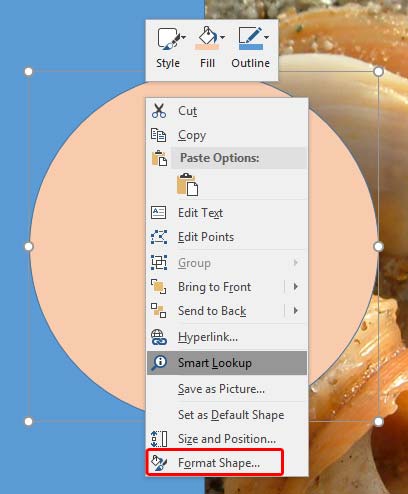
Task: Click the Copy pages icon
Action: [158, 135]
